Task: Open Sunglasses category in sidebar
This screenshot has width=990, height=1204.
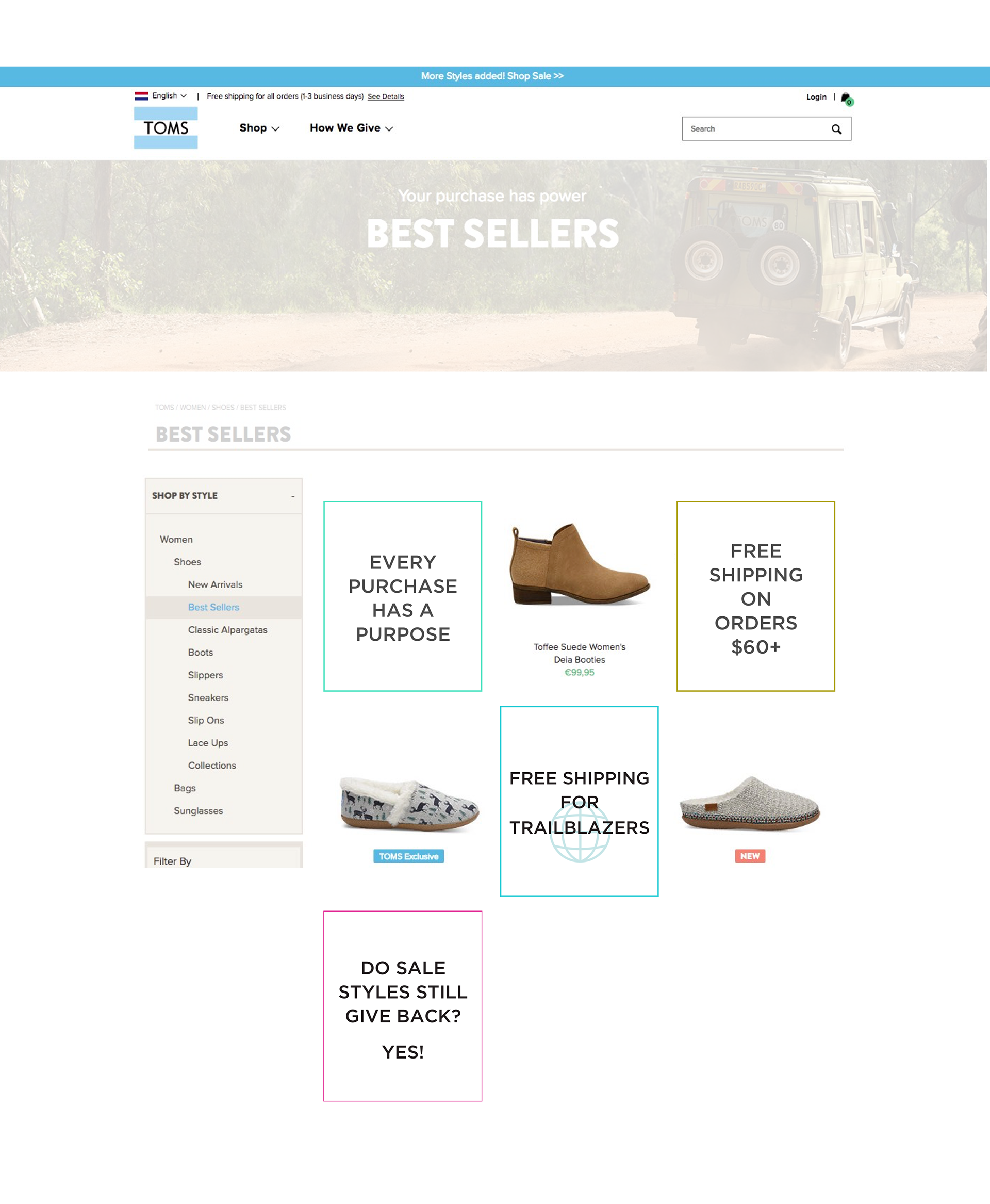Action: click(x=198, y=811)
